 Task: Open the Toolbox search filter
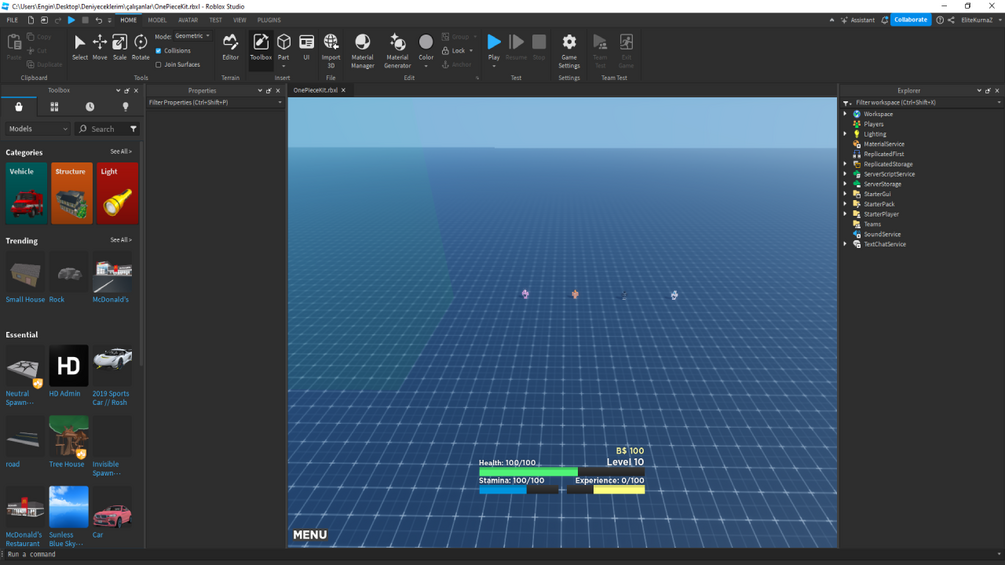point(133,129)
